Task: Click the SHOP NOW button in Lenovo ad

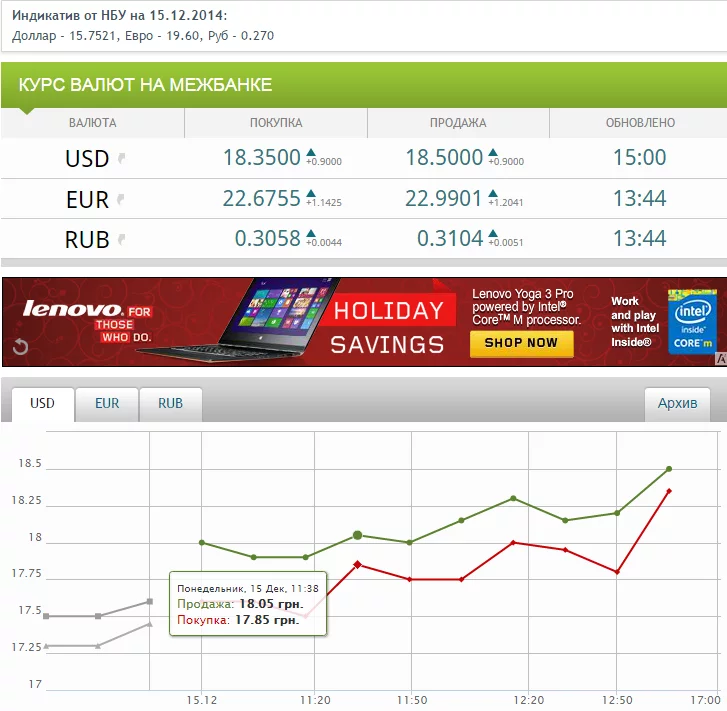Action: 521,343
